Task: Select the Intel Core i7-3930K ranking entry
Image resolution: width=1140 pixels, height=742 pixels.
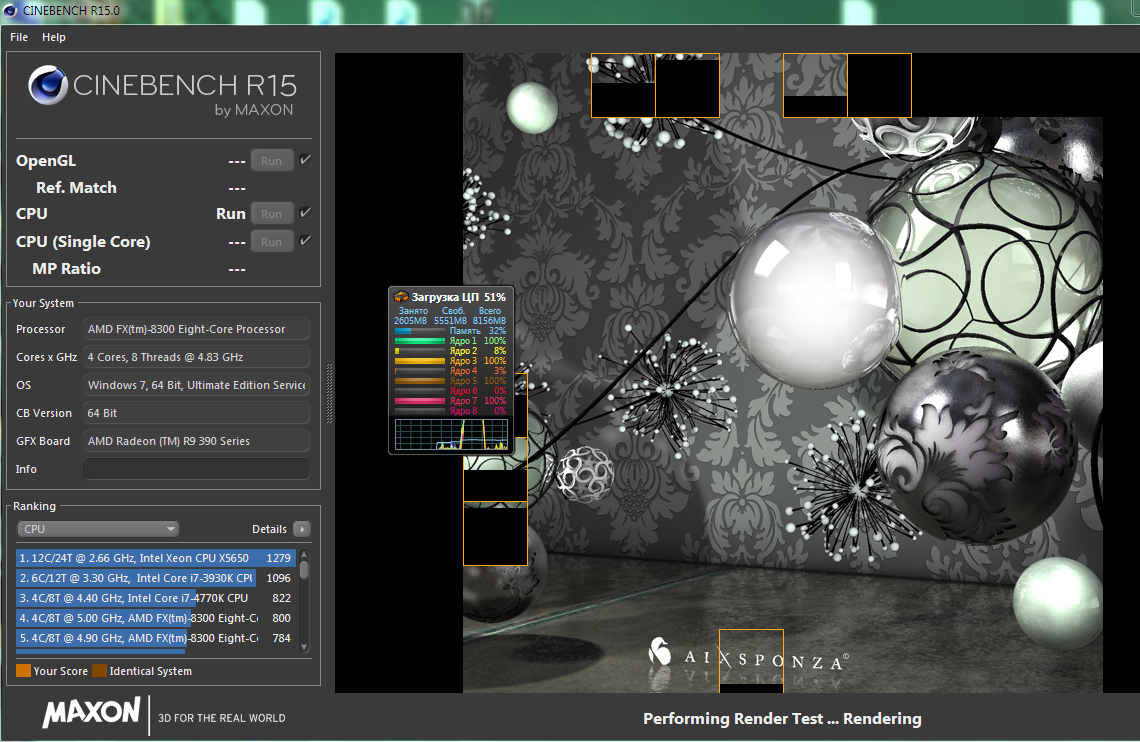Action: pos(156,578)
